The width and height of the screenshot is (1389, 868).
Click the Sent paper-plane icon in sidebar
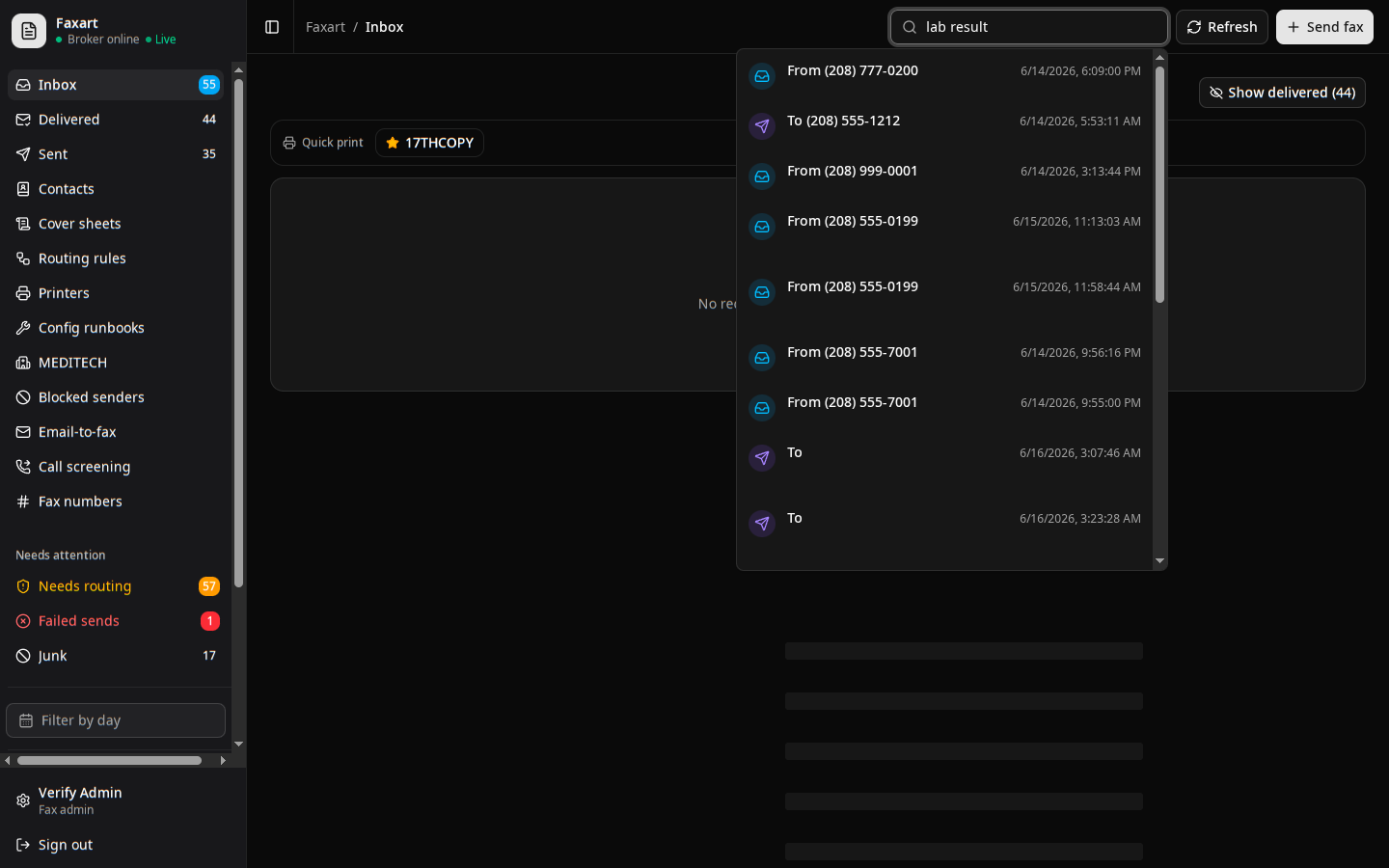23,154
